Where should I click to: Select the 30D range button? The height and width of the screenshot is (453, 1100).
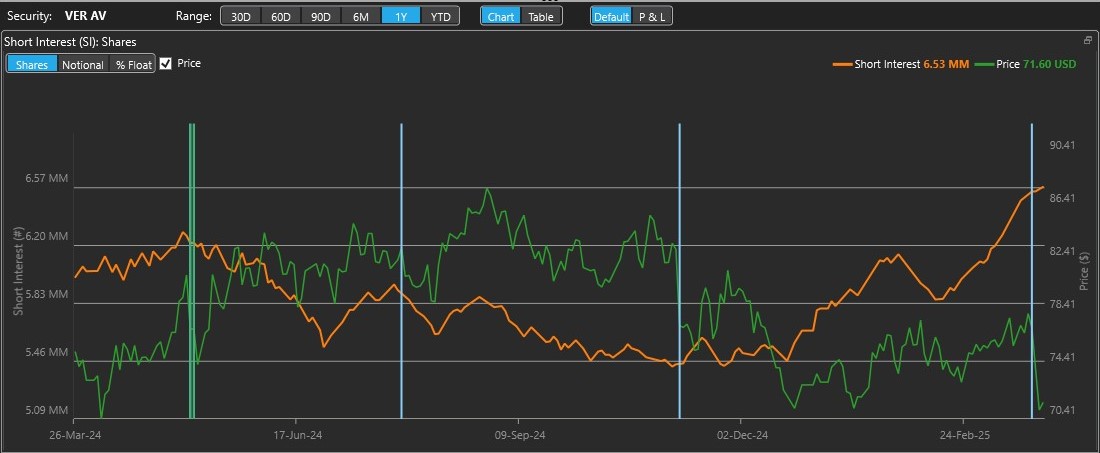tap(241, 17)
